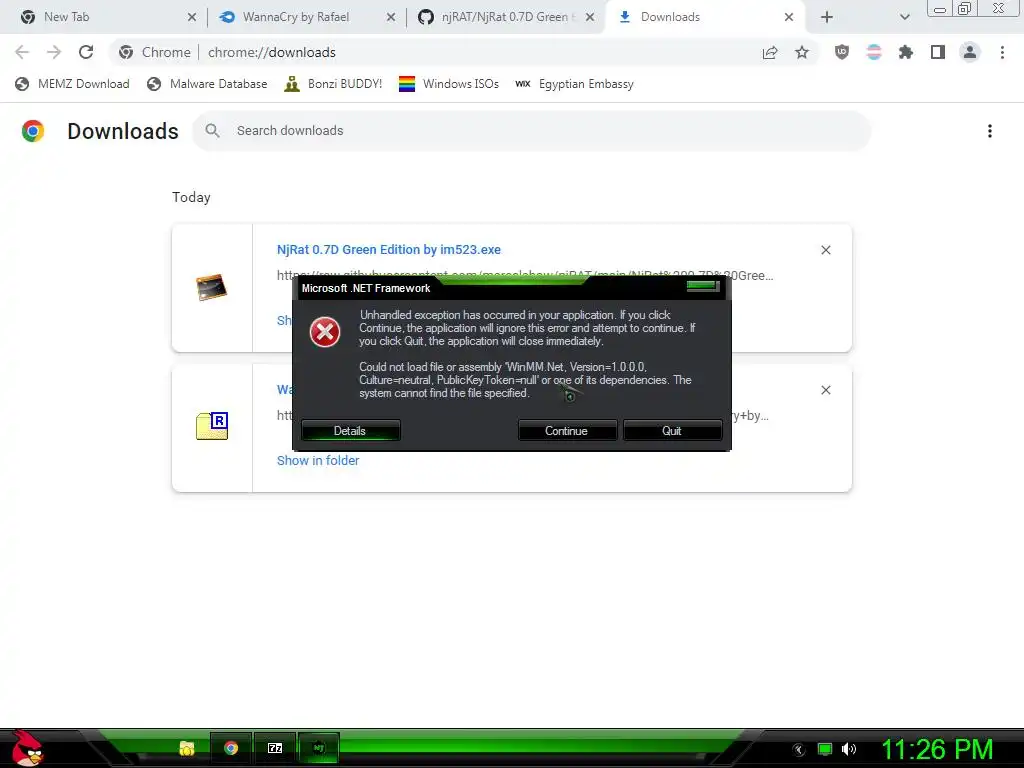
Task: Remove second download entry from list
Action: coord(825,390)
